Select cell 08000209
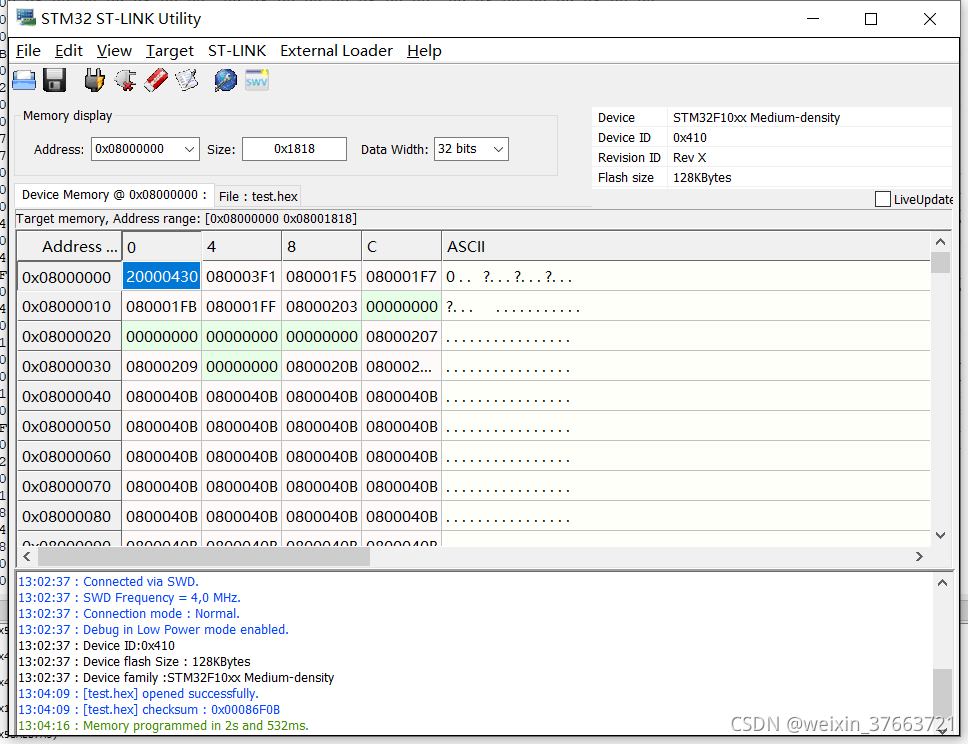The image size is (968, 744). pyautogui.click(x=162, y=366)
